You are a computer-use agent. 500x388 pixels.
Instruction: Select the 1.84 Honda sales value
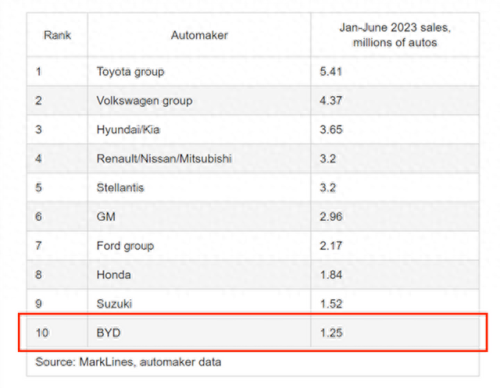coord(331,275)
